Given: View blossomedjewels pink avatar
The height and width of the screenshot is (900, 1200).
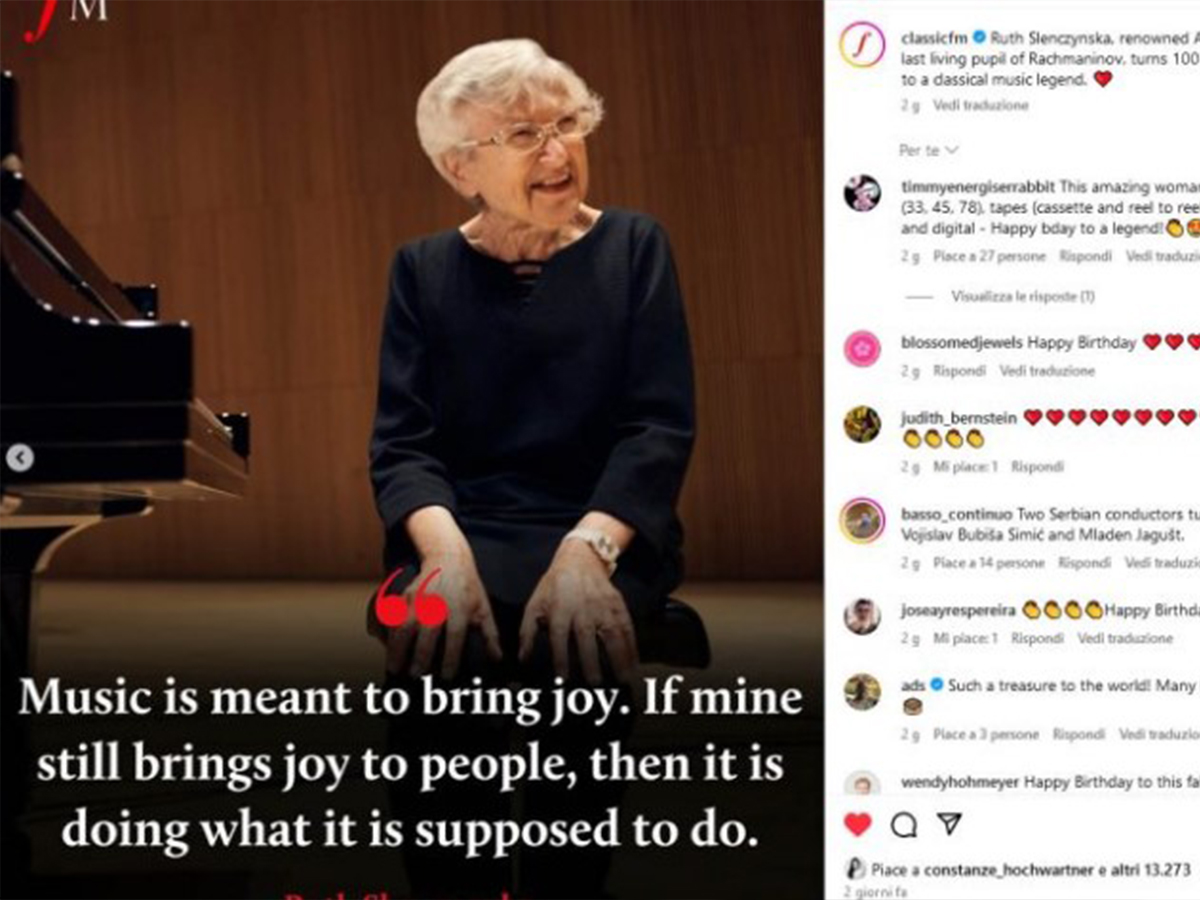Looking at the screenshot, I should 862,349.
